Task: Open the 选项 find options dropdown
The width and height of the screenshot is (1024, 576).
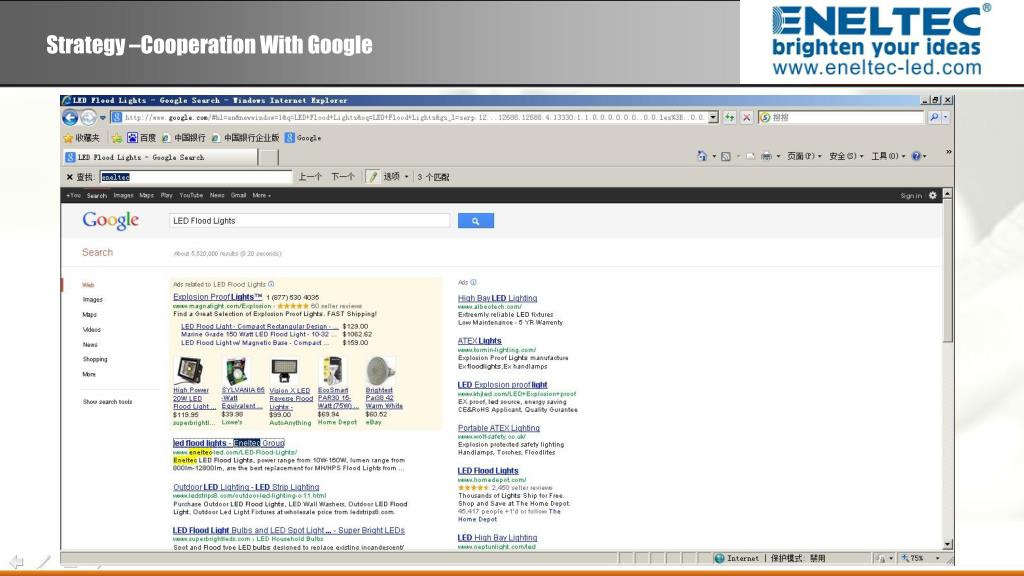Action: coord(396,177)
